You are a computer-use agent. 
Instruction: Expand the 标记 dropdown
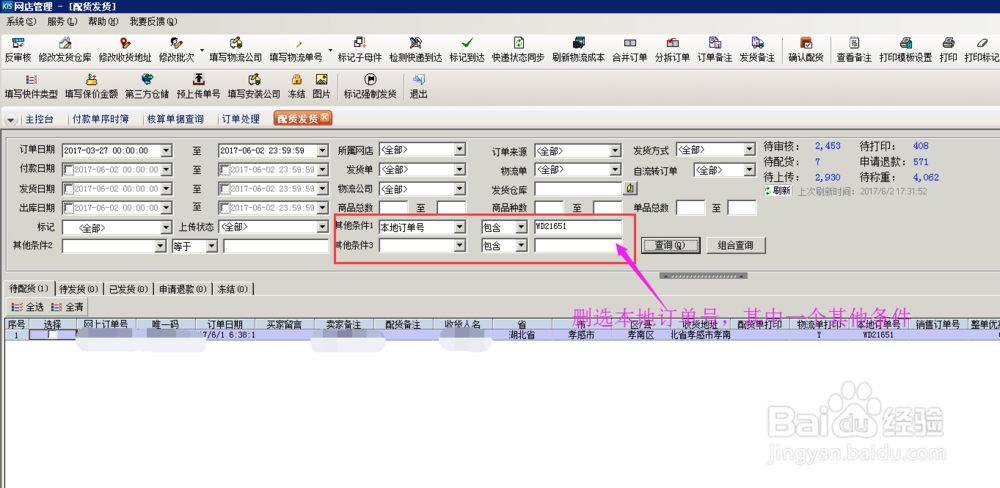(x=166, y=228)
